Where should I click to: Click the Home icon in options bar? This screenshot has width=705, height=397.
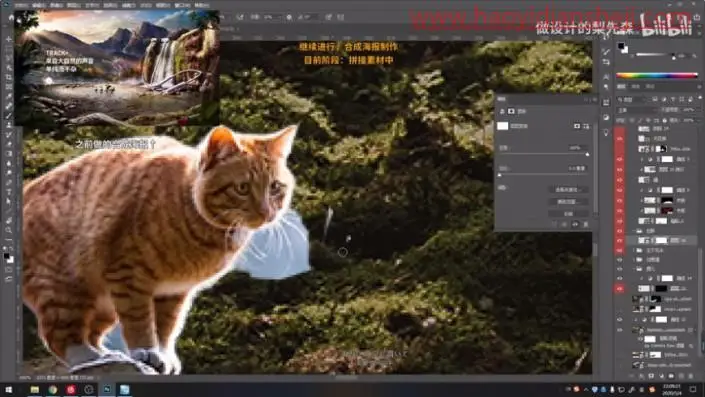[11, 17]
